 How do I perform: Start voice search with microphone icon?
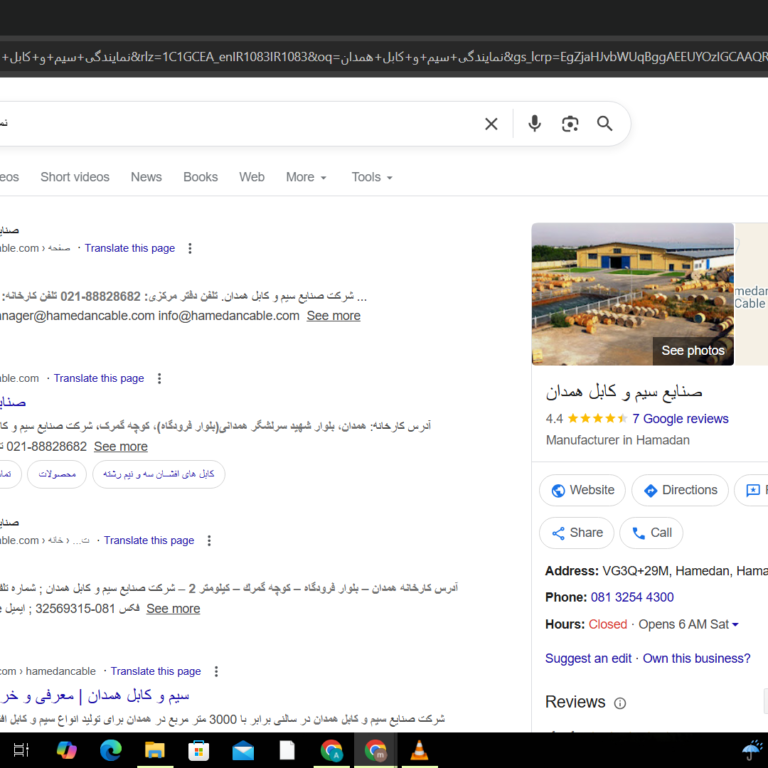click(534, 124)
